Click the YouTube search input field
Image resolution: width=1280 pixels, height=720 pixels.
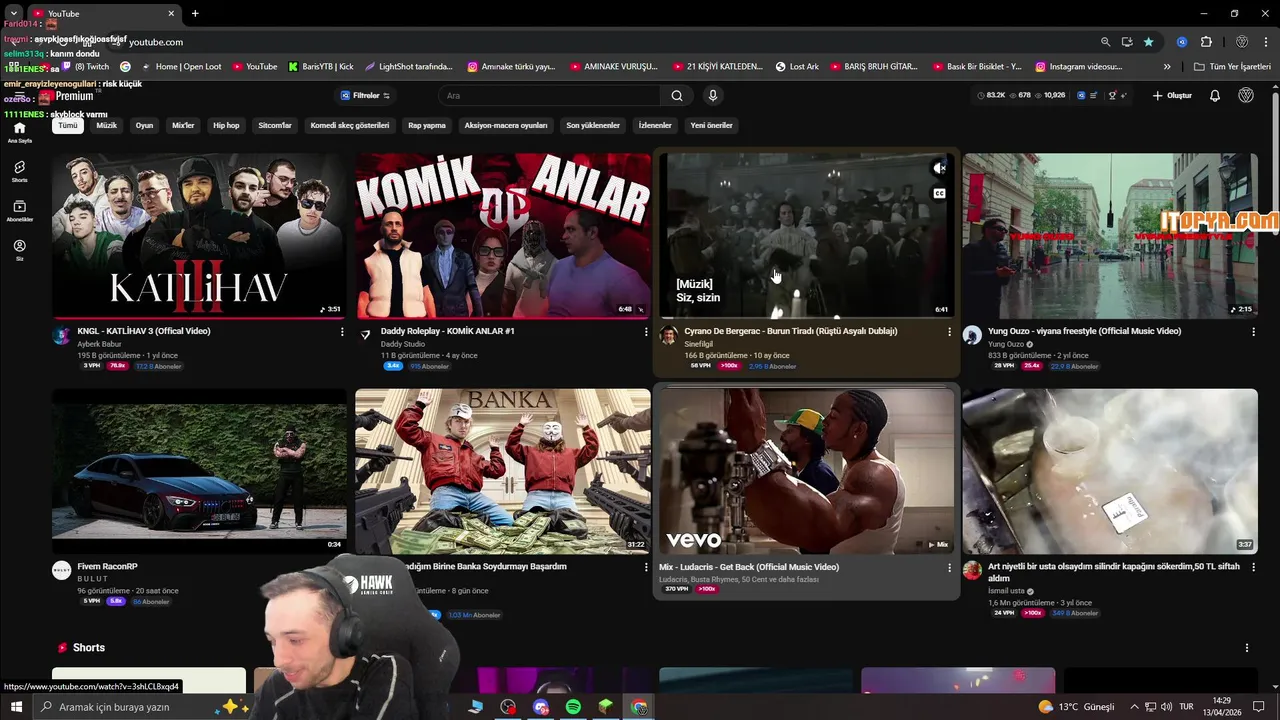click(x=548, y=96)
